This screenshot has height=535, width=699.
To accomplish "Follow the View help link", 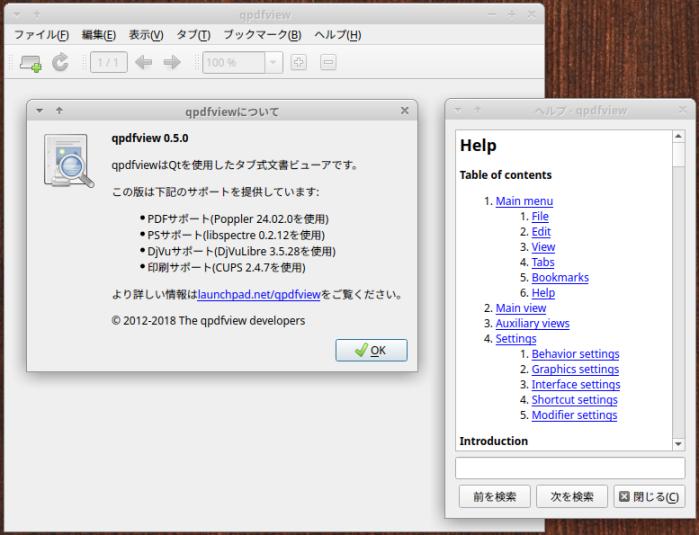I will [x=543, y=247].
